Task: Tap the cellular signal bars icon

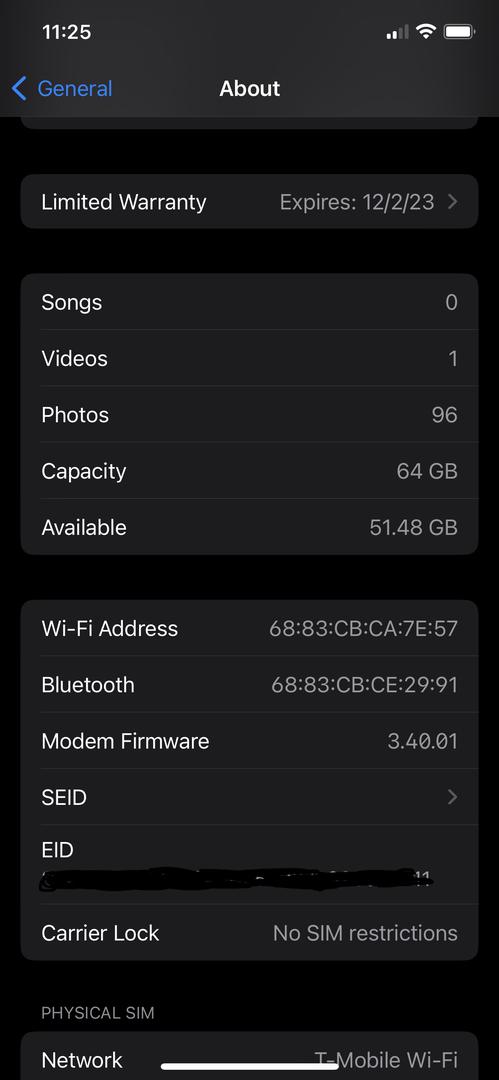Action: 397,32
